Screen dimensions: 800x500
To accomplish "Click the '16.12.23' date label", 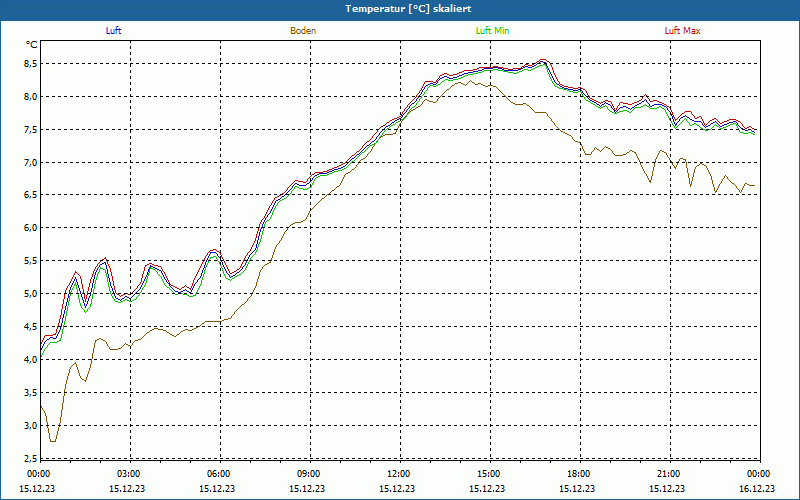I will coord(758,488).
